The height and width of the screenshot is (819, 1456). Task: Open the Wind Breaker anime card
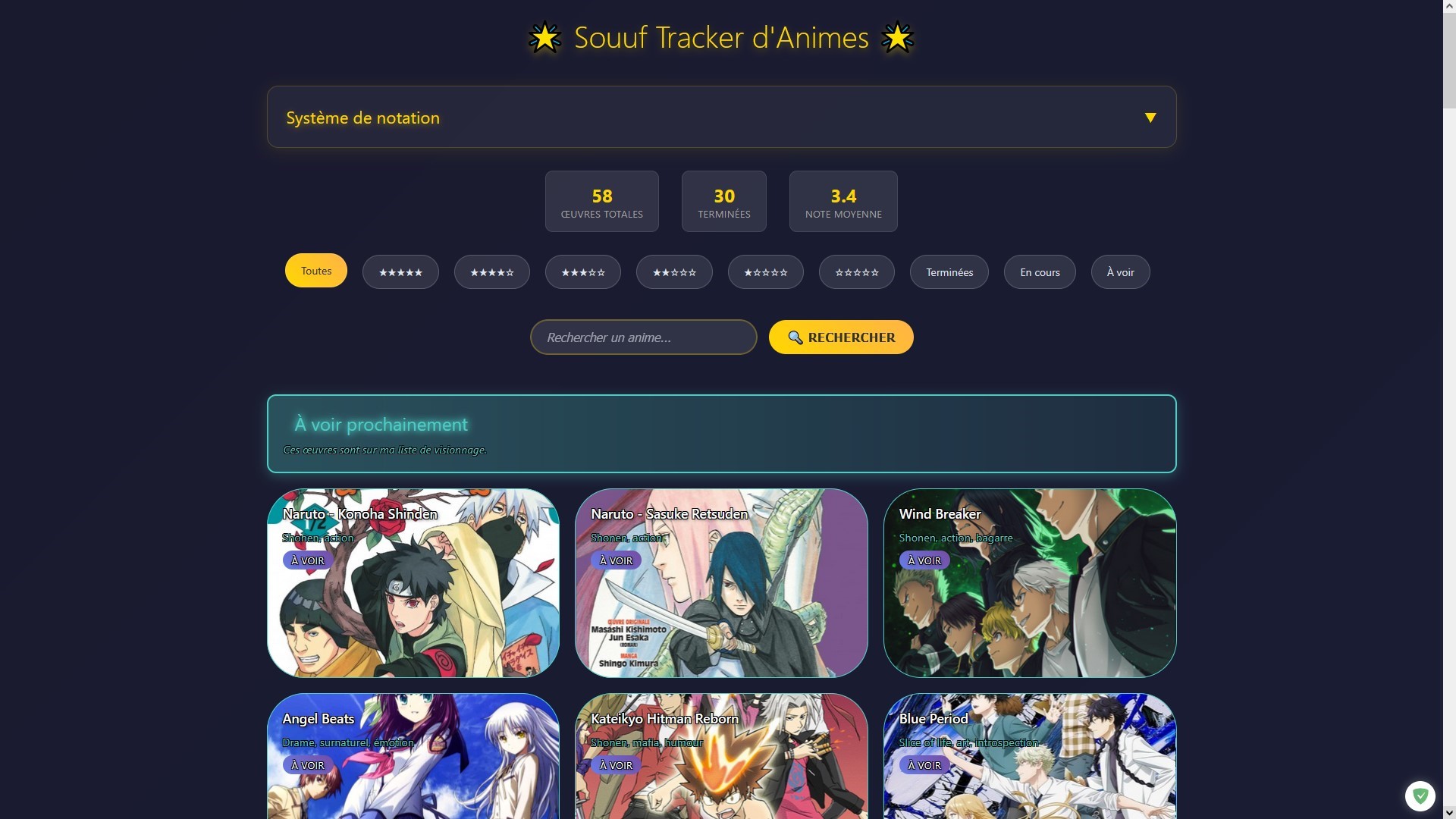pyautogui.click(x=1030, y=583)
